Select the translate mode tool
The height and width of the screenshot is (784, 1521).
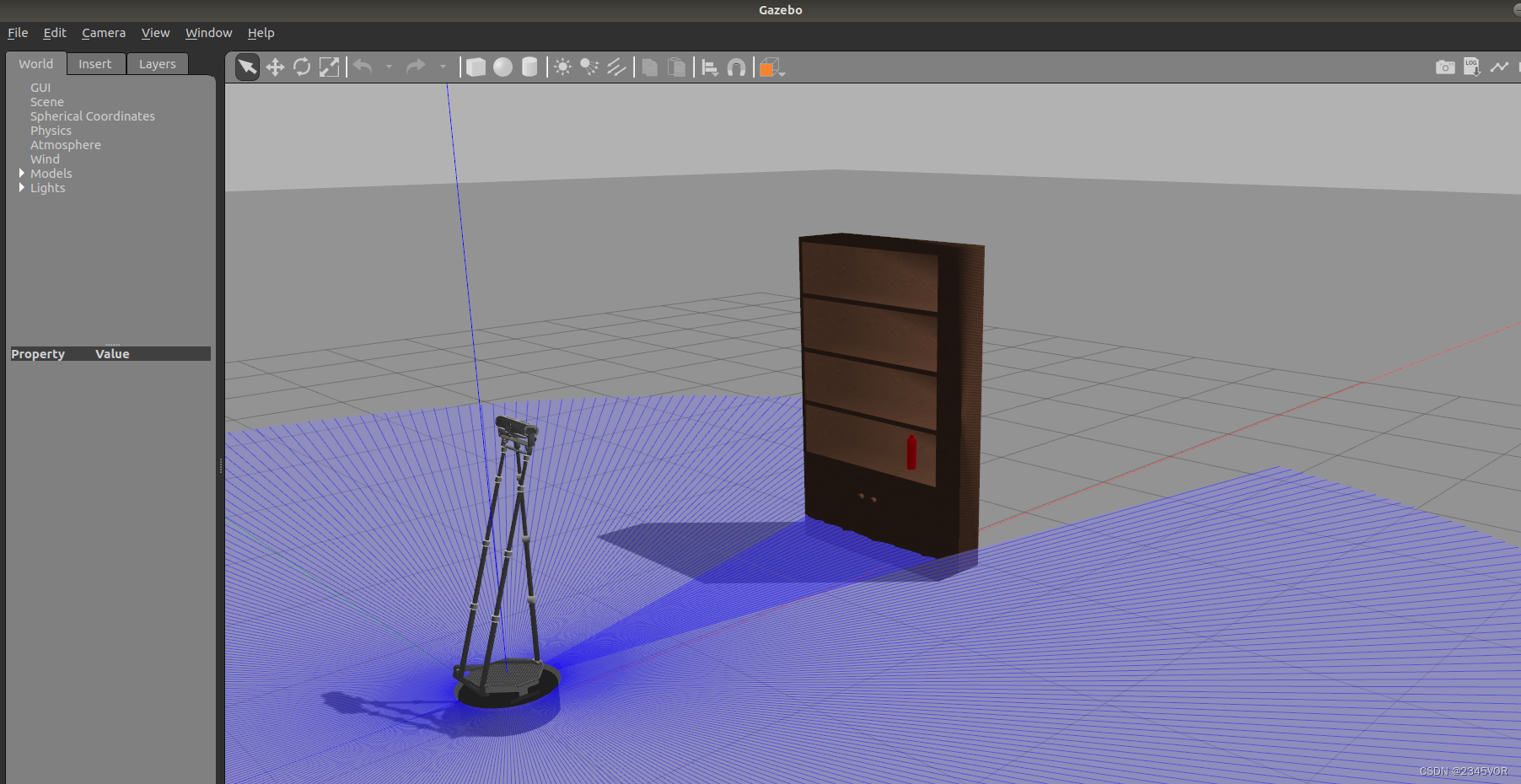coord(275,67)
